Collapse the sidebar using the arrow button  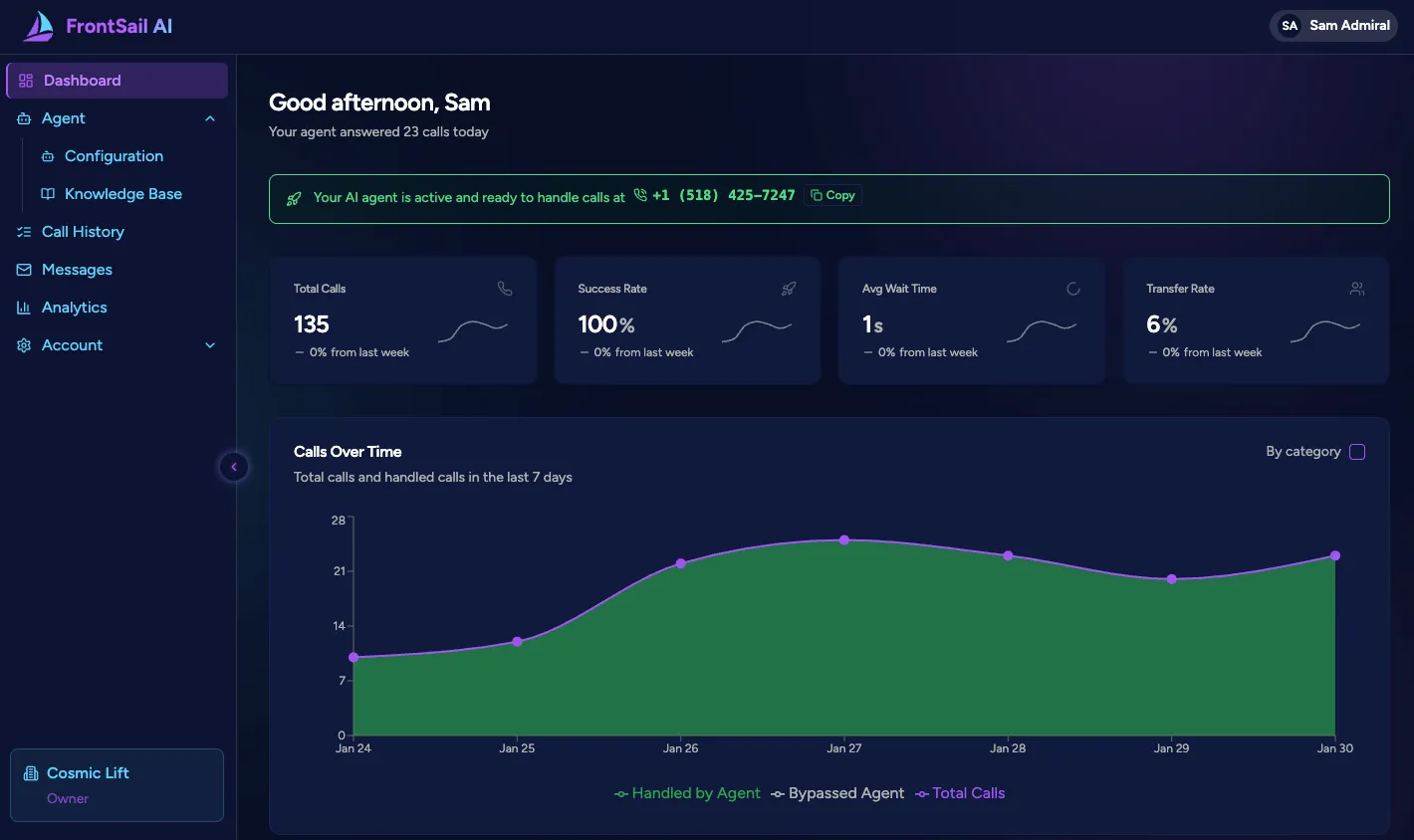coord(234,466)
